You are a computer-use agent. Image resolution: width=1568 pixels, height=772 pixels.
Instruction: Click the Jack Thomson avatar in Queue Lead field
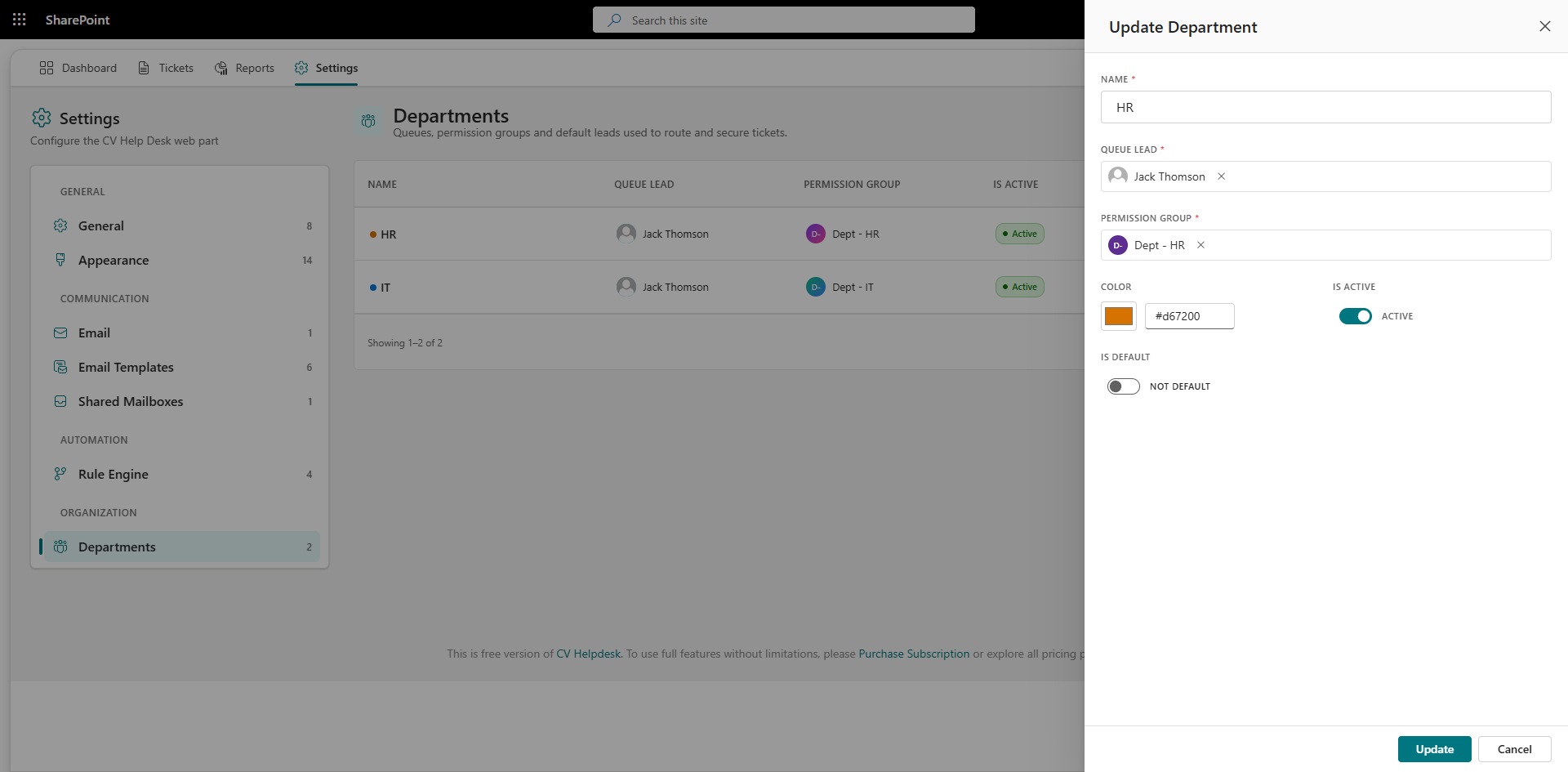[x=1118, y=176]
